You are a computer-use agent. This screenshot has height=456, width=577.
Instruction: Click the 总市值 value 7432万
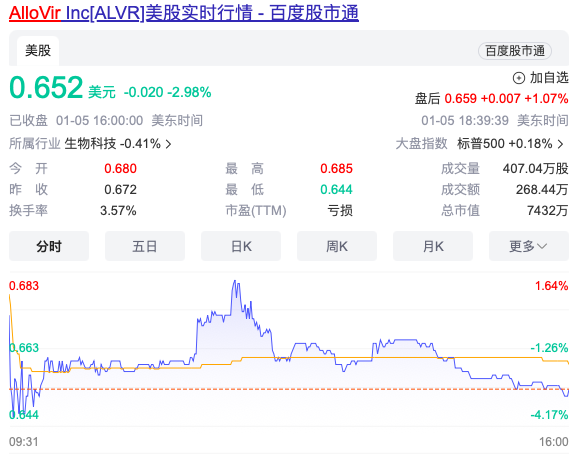pyautogui.click(x=548, y=211)
